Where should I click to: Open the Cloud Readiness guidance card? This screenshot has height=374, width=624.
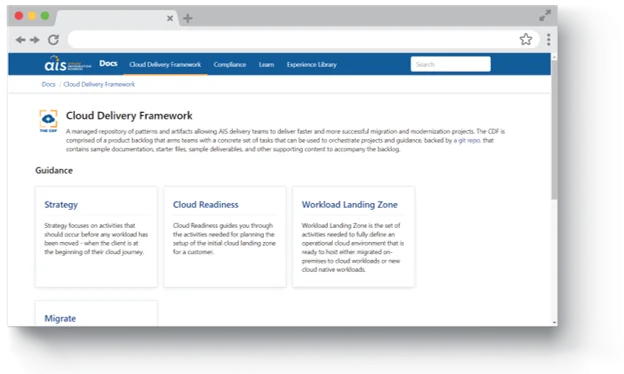pyautogui.click(x=225, y=237)
